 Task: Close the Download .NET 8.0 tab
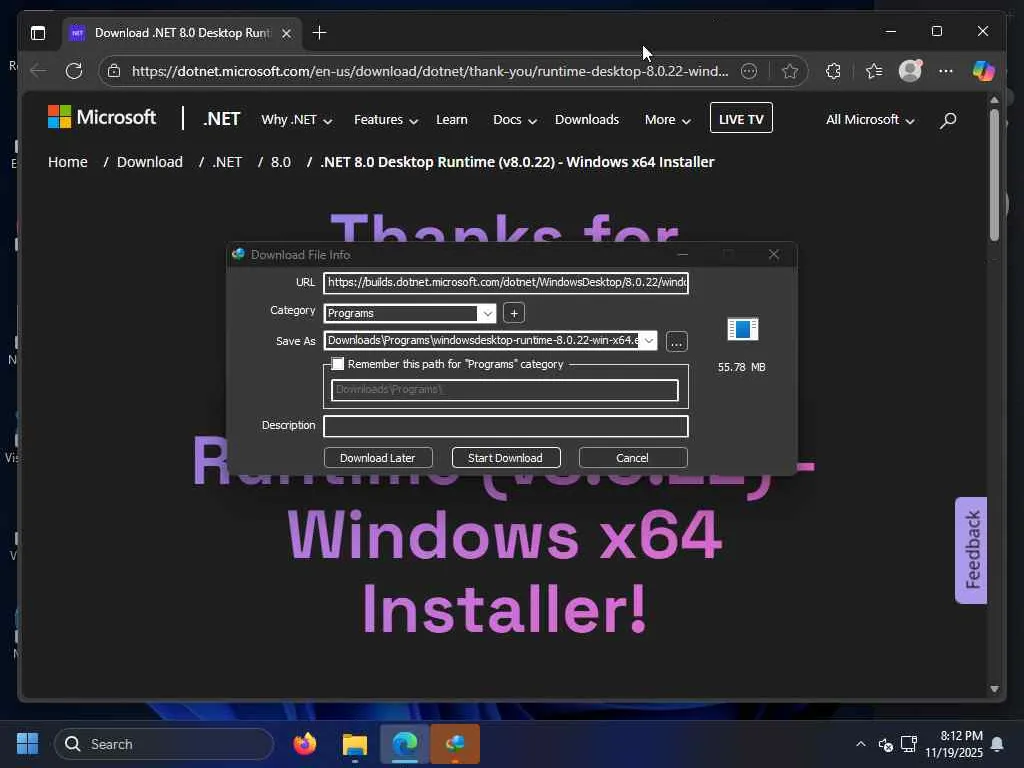click(x=286, y=33)
